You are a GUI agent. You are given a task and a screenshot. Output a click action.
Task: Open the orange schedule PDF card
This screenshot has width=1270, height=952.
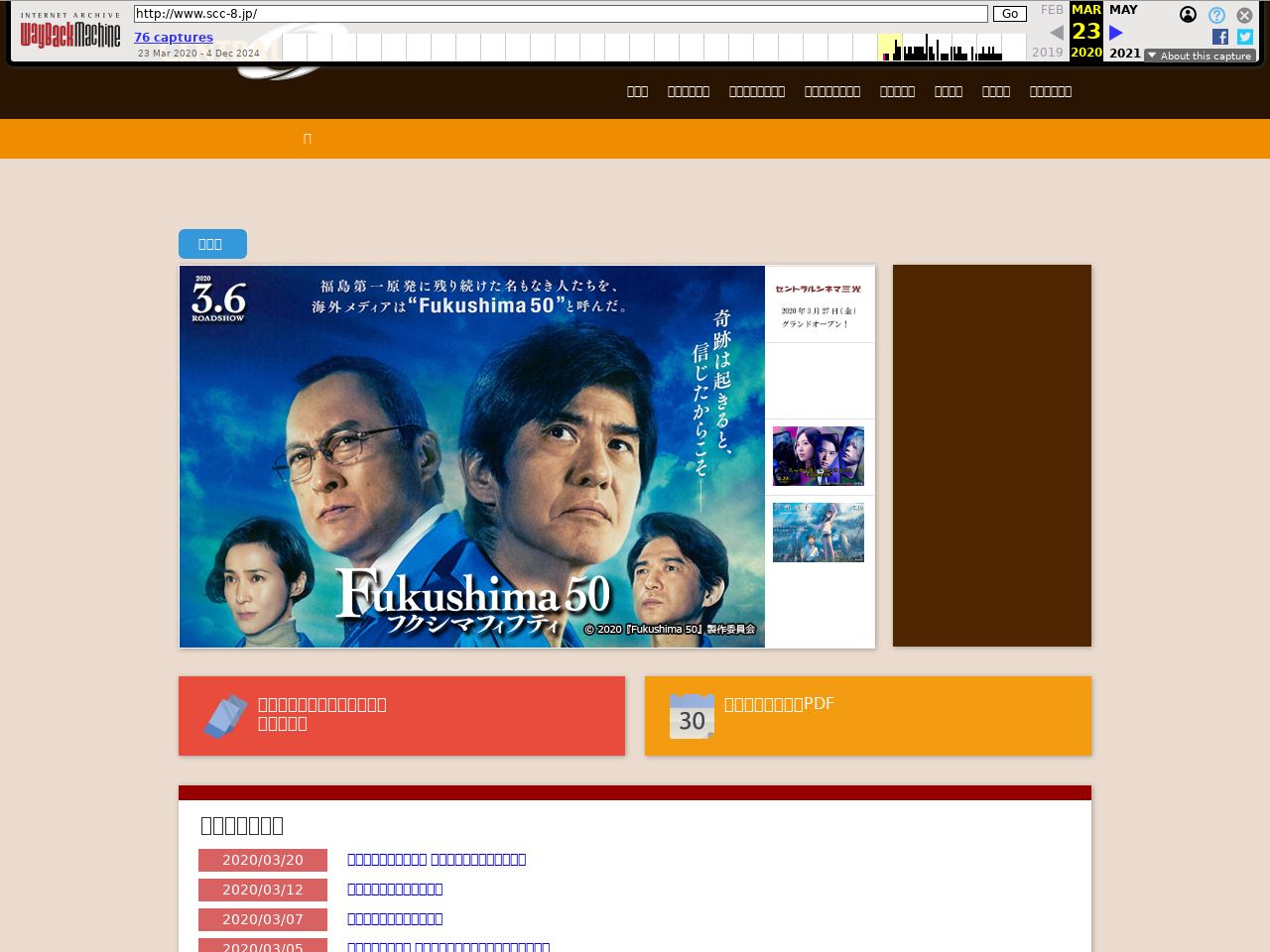868,716
